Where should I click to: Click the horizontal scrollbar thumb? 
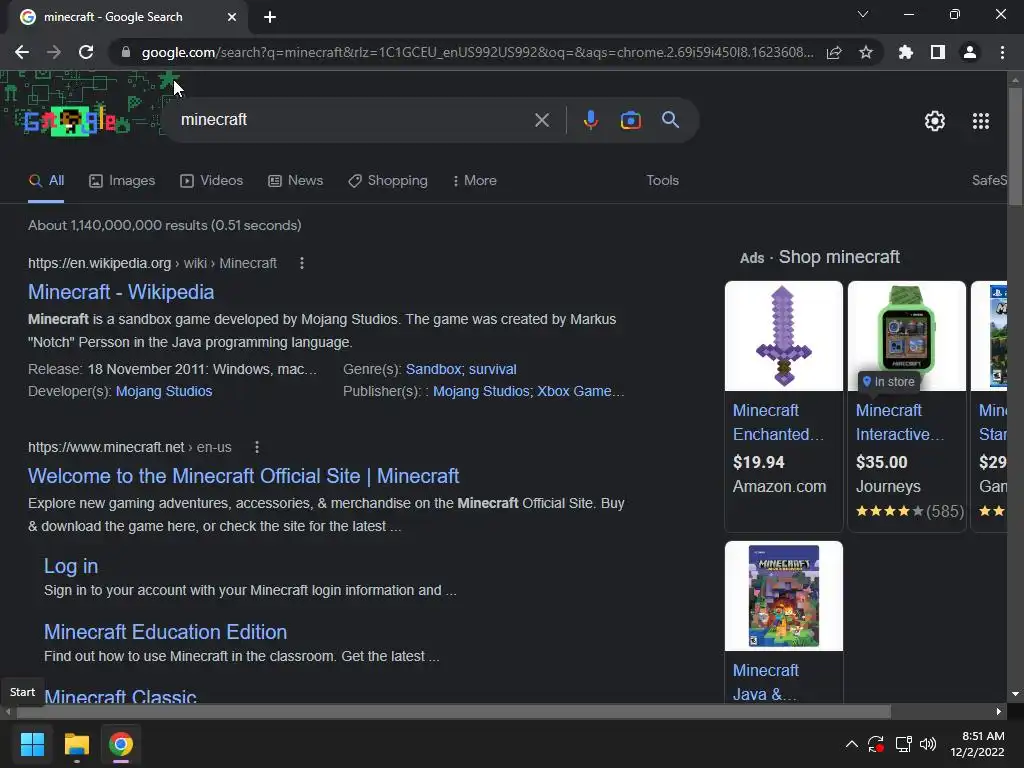453,711
